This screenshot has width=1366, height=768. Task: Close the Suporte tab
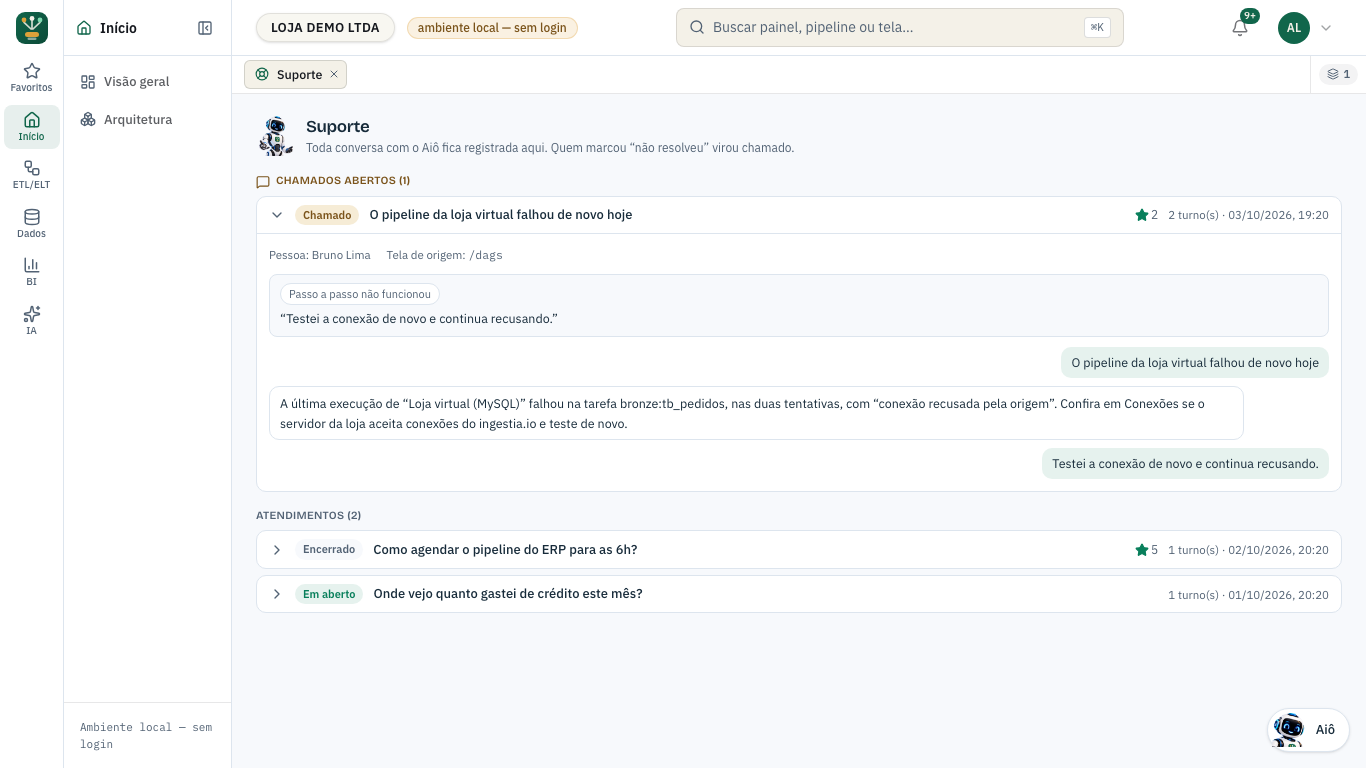pos(334,74)
